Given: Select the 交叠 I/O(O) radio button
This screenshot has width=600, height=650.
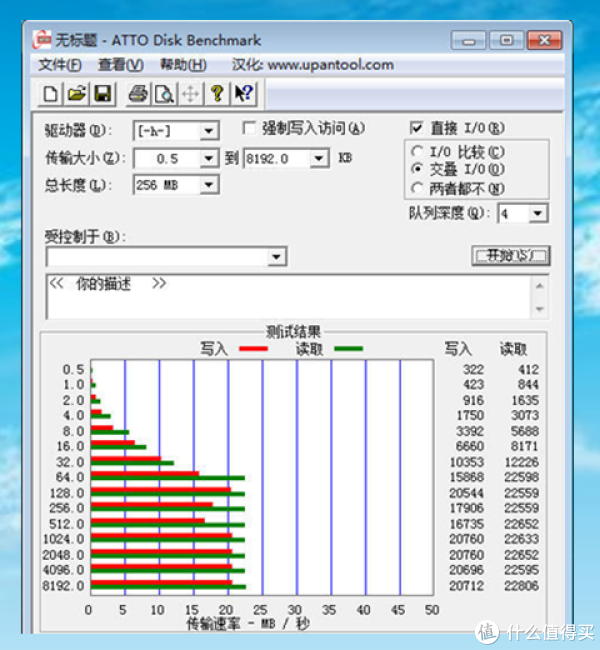Looking at the screenshot, I should tap(417, 170).
